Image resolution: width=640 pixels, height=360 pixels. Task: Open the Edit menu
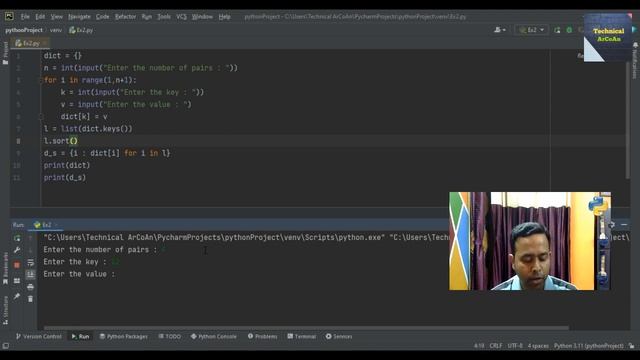[40, 17]
